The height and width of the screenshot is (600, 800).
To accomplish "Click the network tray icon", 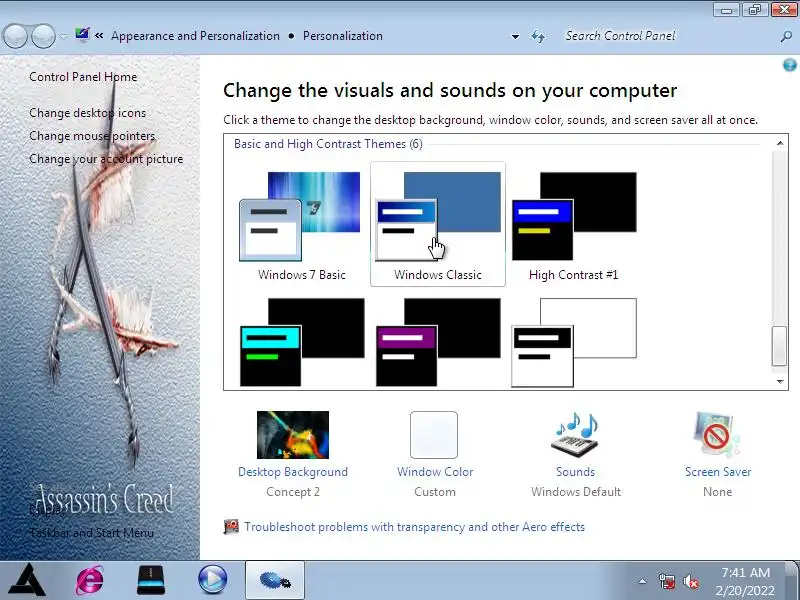I will (x=666, y=582).
